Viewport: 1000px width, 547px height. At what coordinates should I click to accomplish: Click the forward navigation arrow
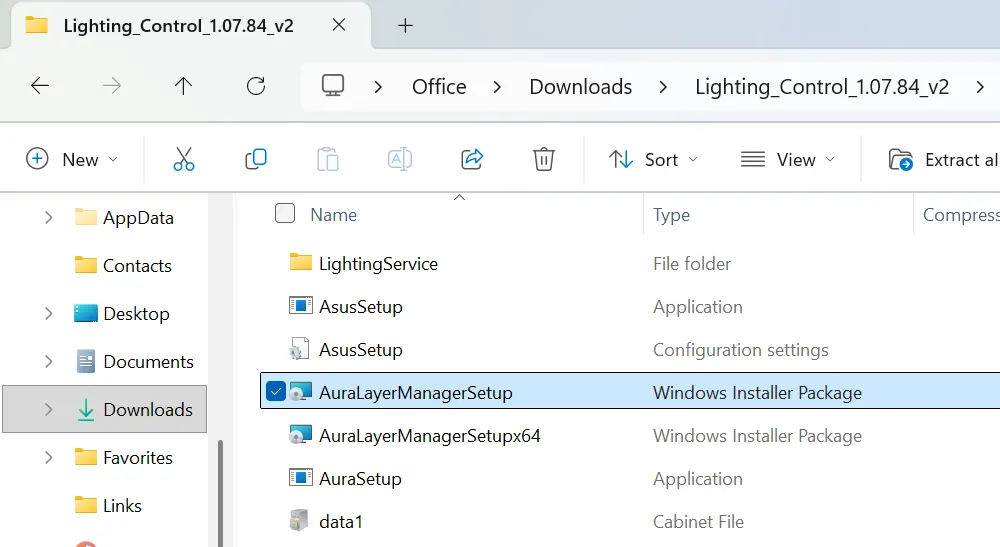click(x=112, y=86)
